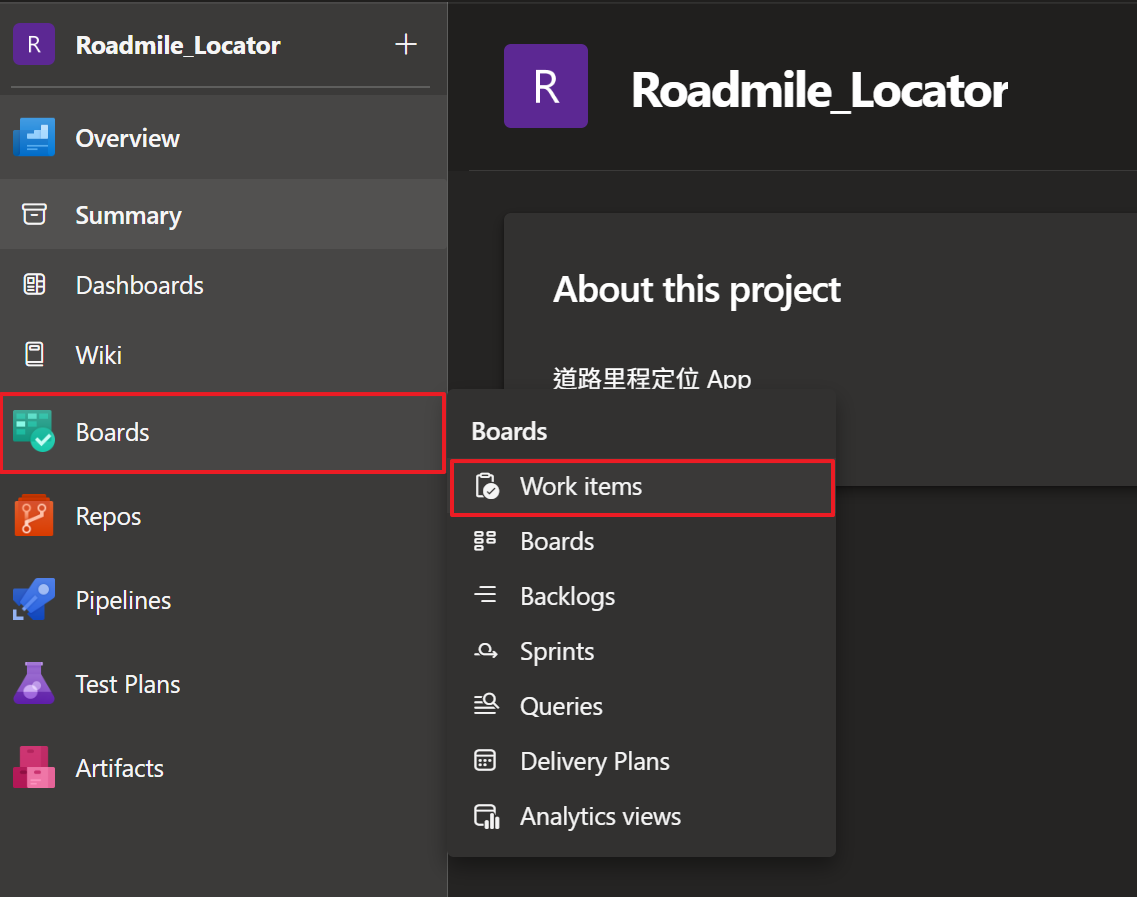Click the plus icon beside Roadmile_Locator

click(x=406, y=45)
